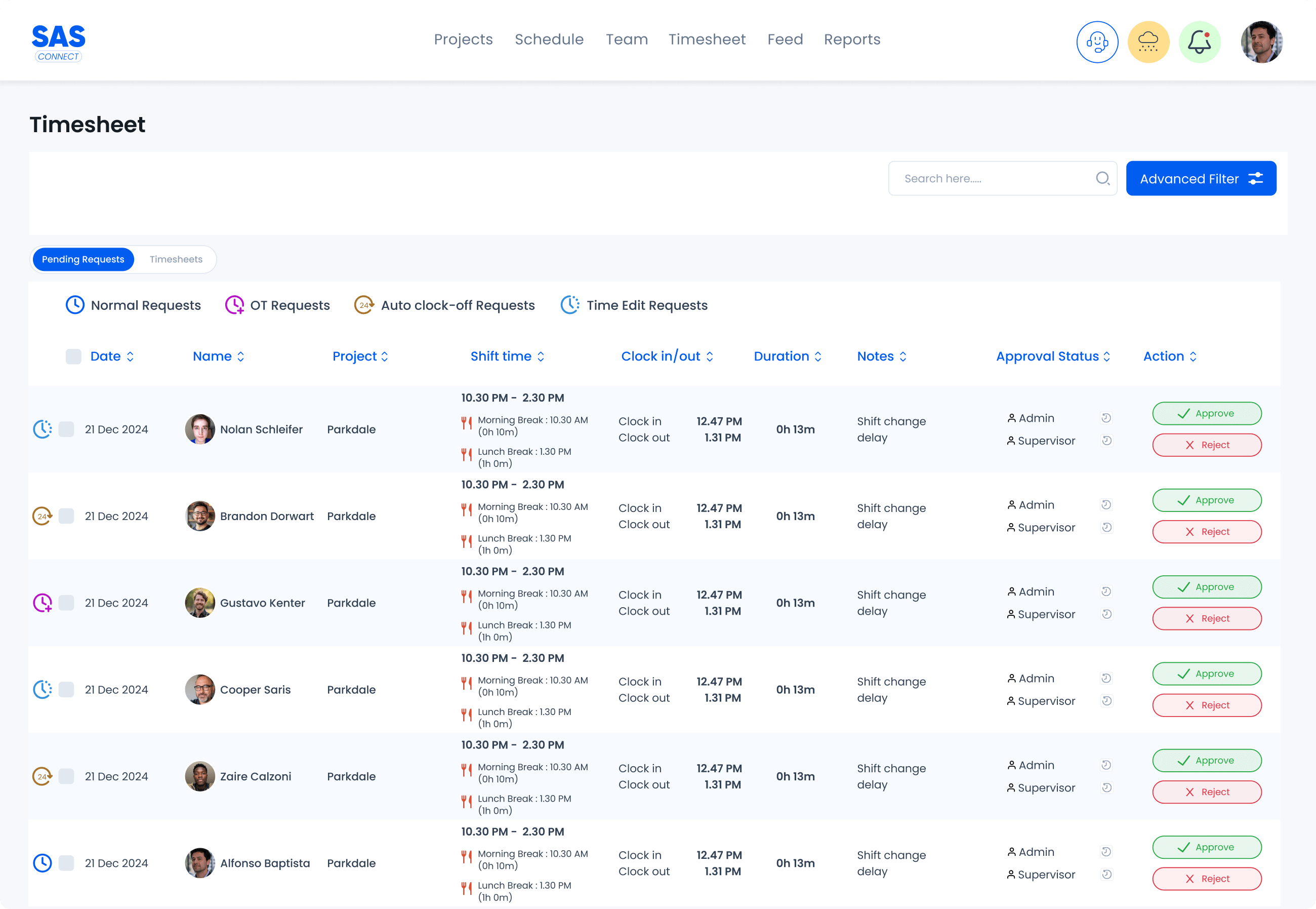Check Zaire Calzoni's row checkbox
1316x909 pixels.
pyautogui.click(x=67, y=776)
